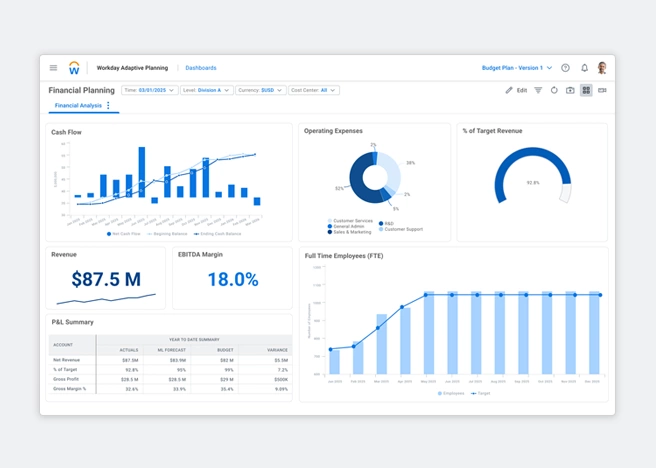Screen dimensions: 656x468
Task: Switch to presentation mode view
Action: (x=602, y=90)
